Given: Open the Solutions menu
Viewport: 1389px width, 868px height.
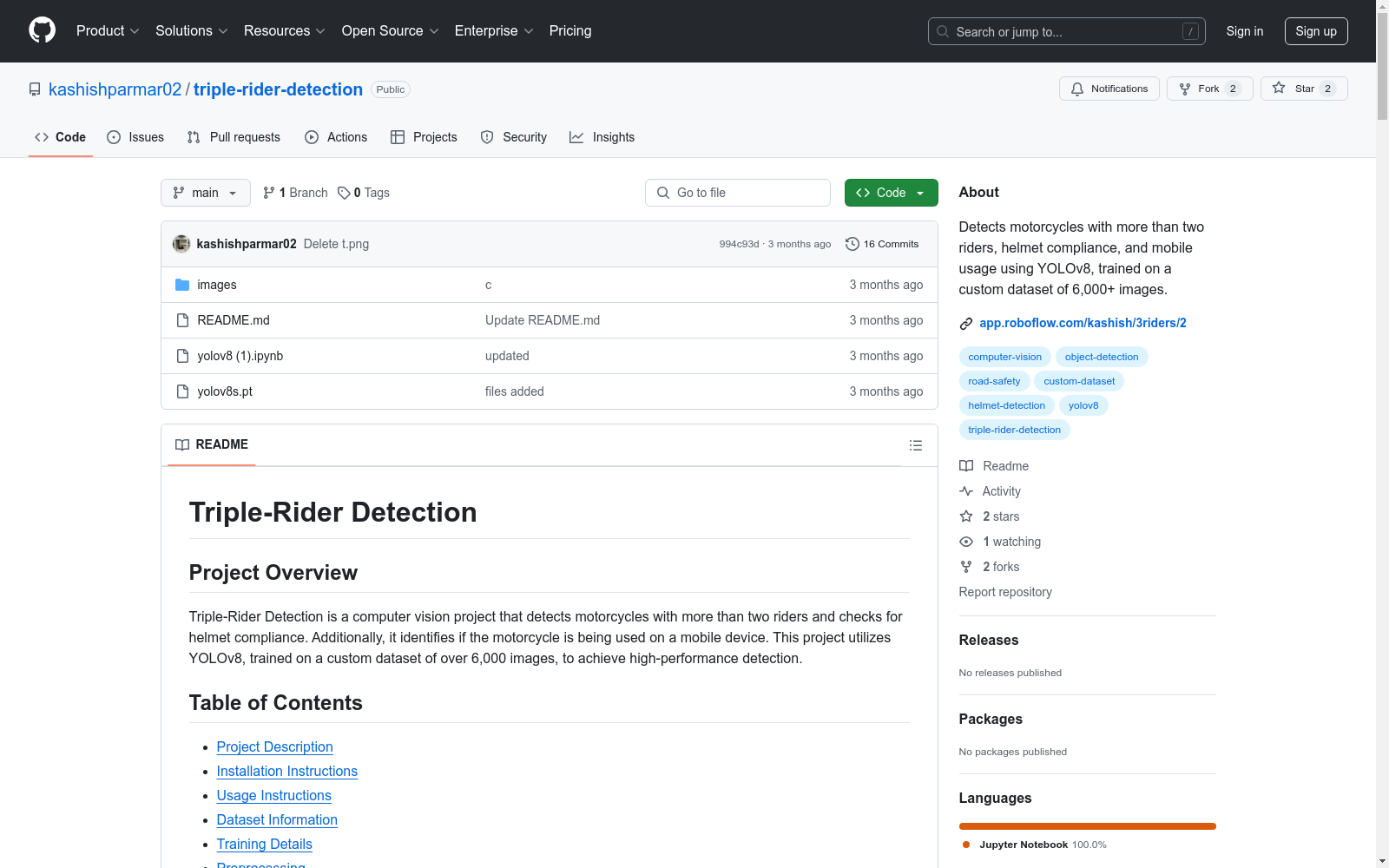Looking at the screenshot, I should click(x=191, y=31).
